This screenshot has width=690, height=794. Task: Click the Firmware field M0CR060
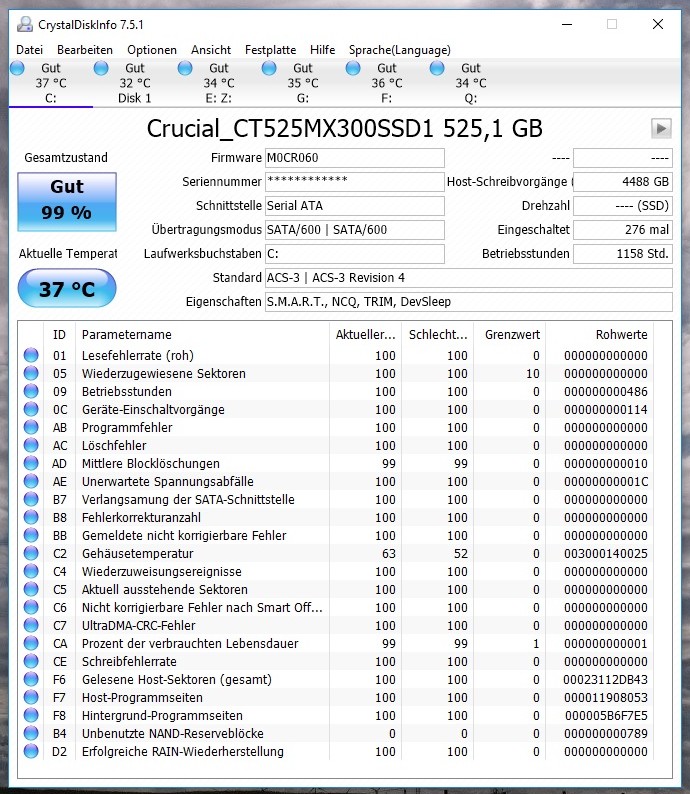coord(355,158)
